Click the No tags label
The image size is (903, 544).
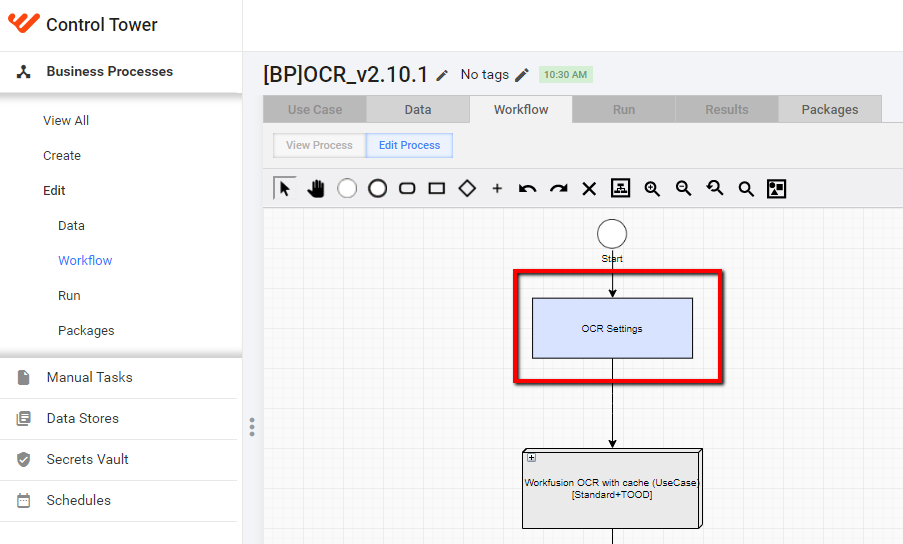pyautogui.click(x=485, y=75)
